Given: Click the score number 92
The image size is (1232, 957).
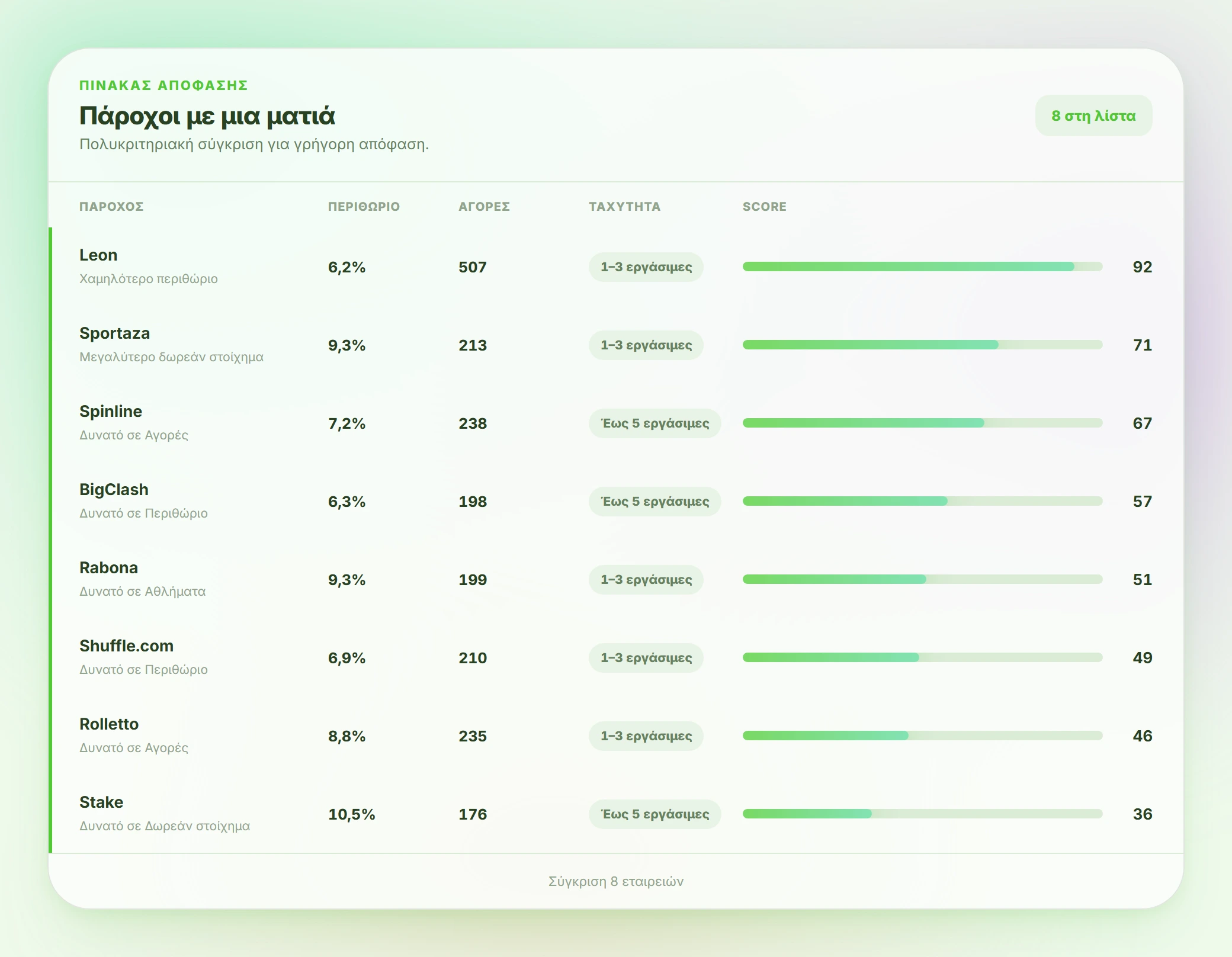Looking at the screenshot, I should pyautogui.click(x=1143, y=267).
